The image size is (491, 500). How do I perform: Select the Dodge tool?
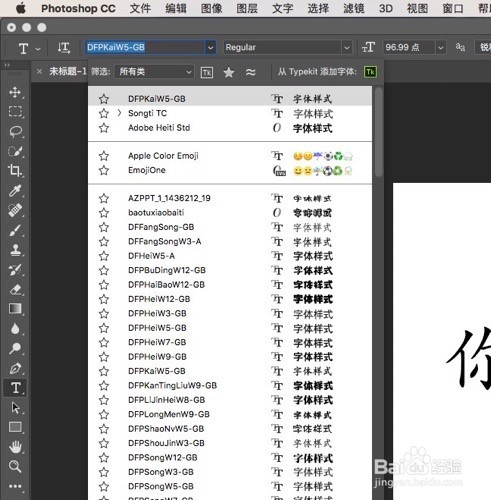pos(15,348)
